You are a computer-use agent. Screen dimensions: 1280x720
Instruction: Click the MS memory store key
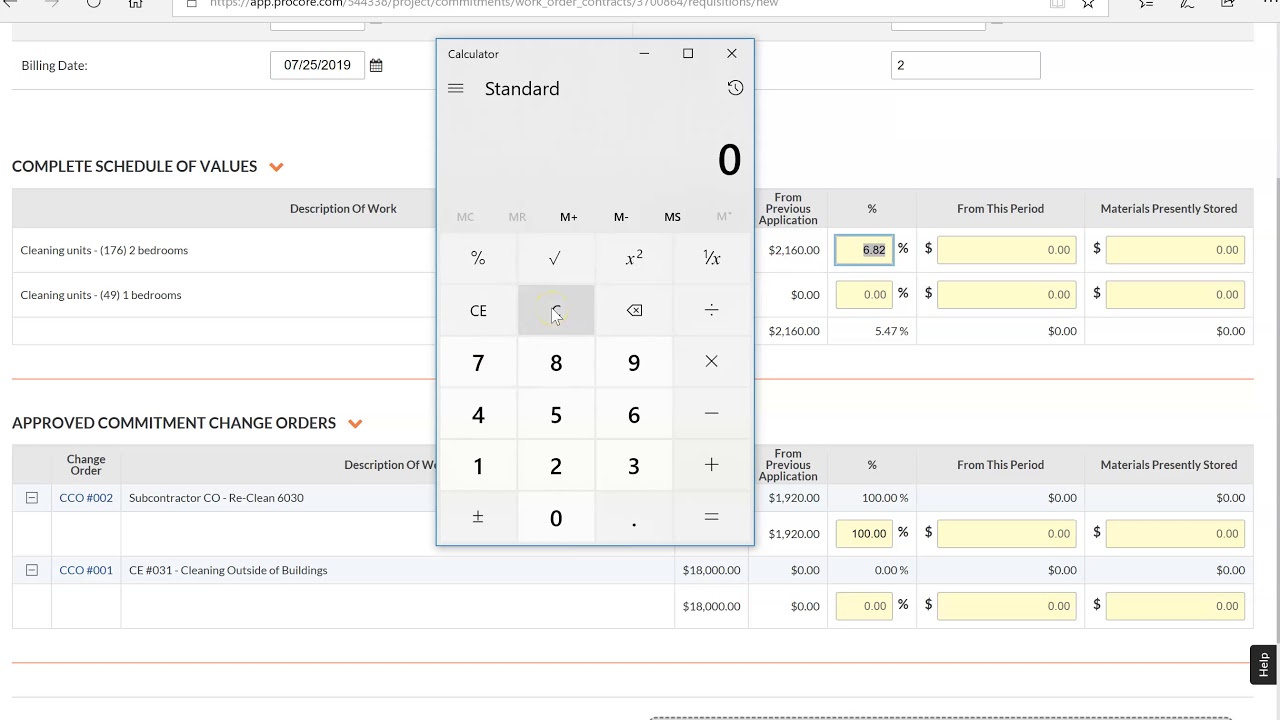(x=672, y=217)
